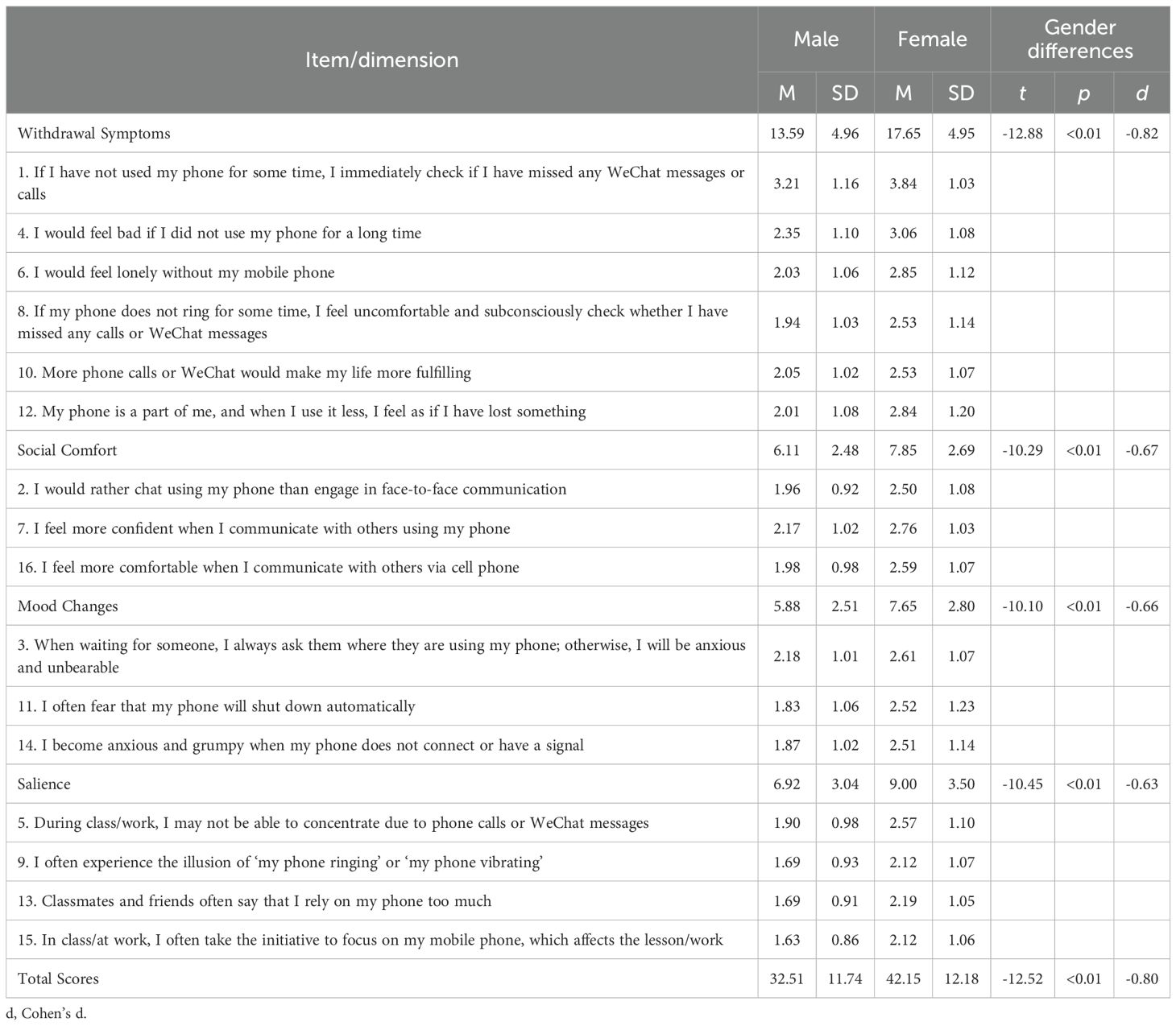Select the 42.15 female total mean
The height and width of the screenshot is (1026, 1176).
[904, 979]
